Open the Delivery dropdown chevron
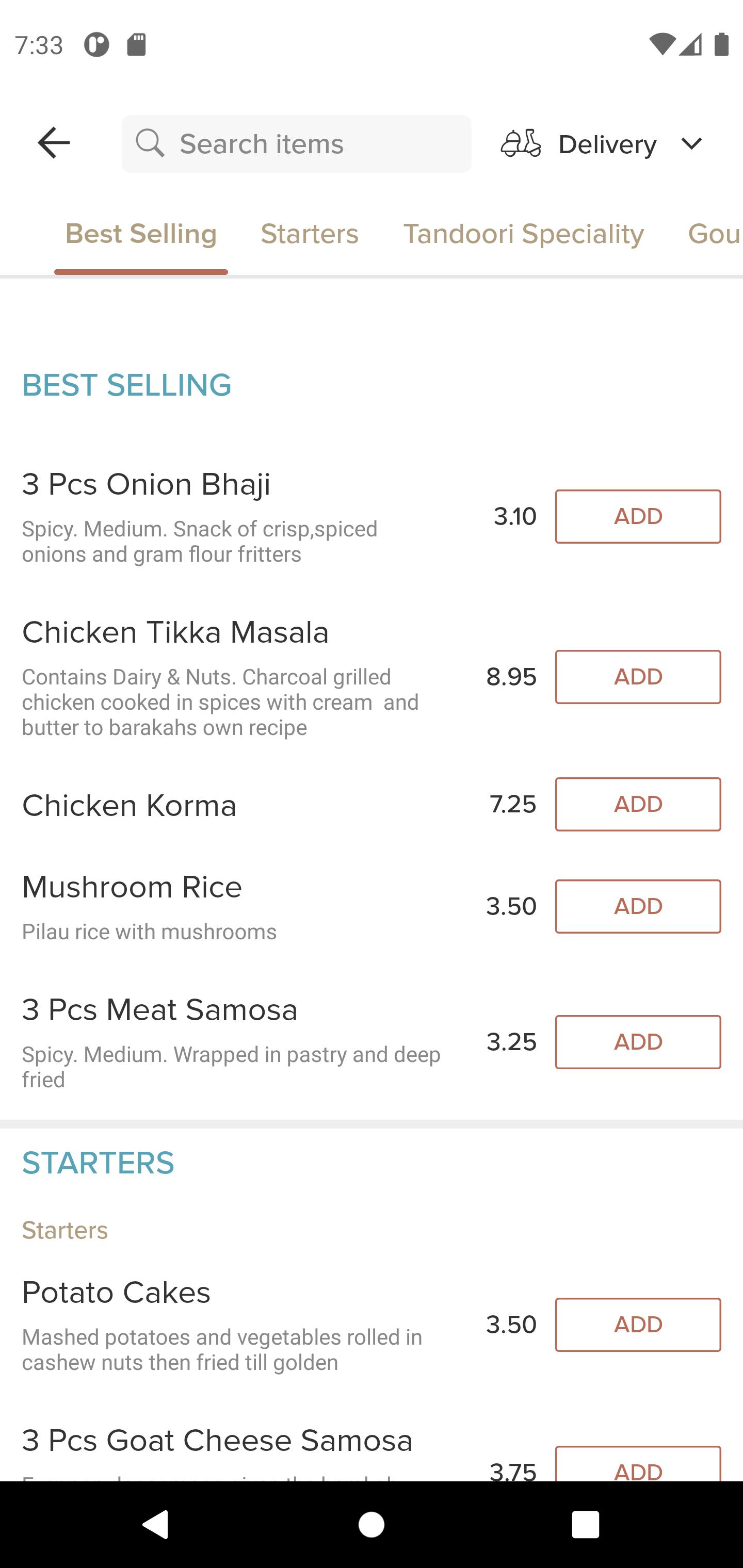The height and width of the screenshot is (1568, 743). [691, 144]
